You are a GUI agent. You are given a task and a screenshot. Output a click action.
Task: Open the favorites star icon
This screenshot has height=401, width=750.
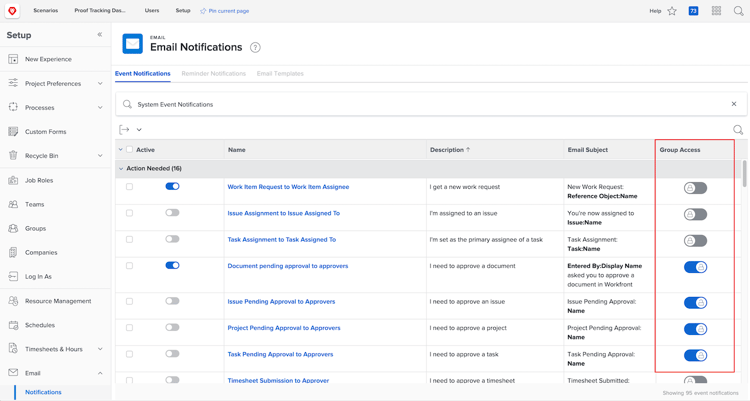[x=672, y=11]
